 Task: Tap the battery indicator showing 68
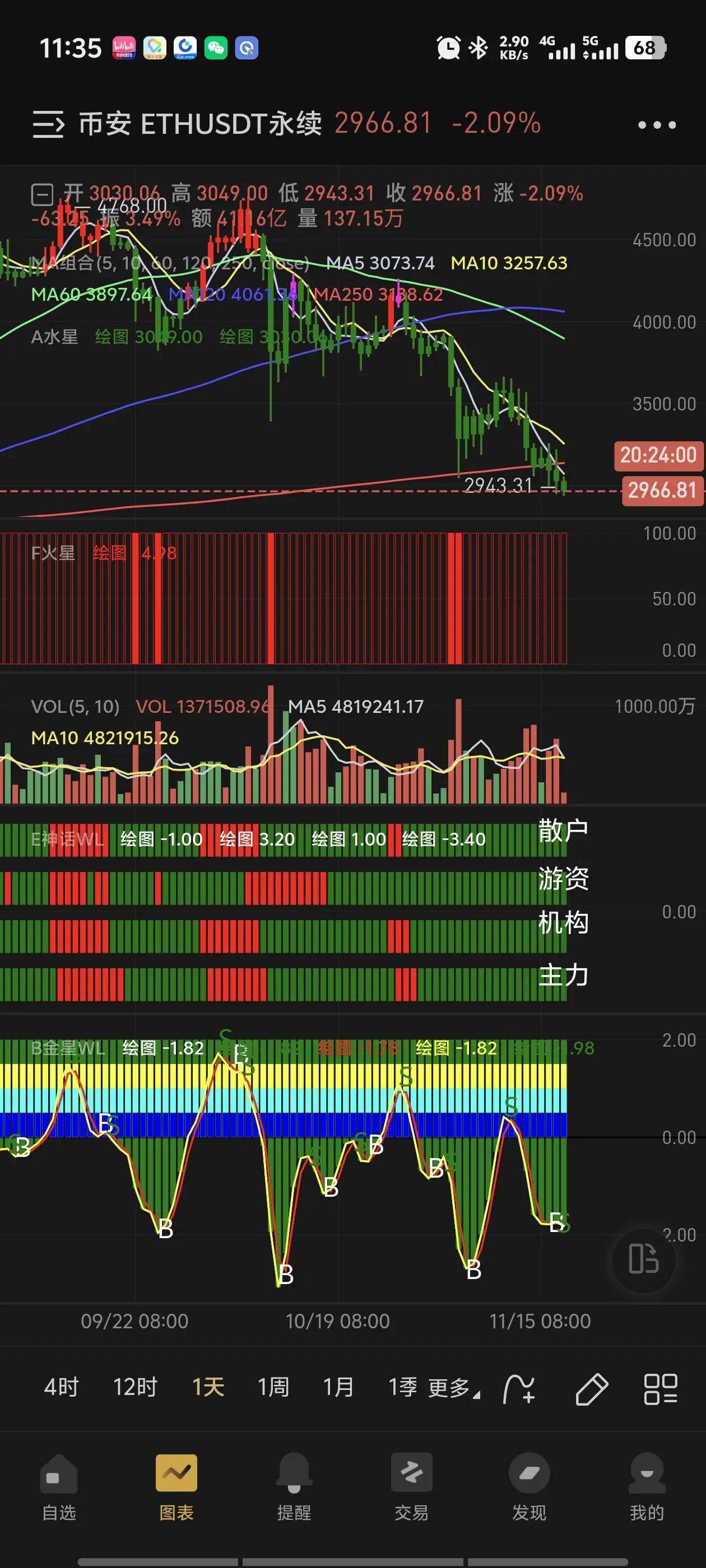coord(645,48)
